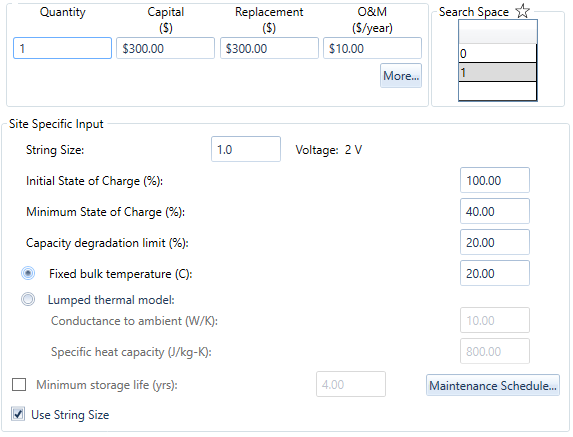This screenshot has height=437, width=573.
Task: Click the Fixed bulk temperature value field
Action: (x=495, y=273)
